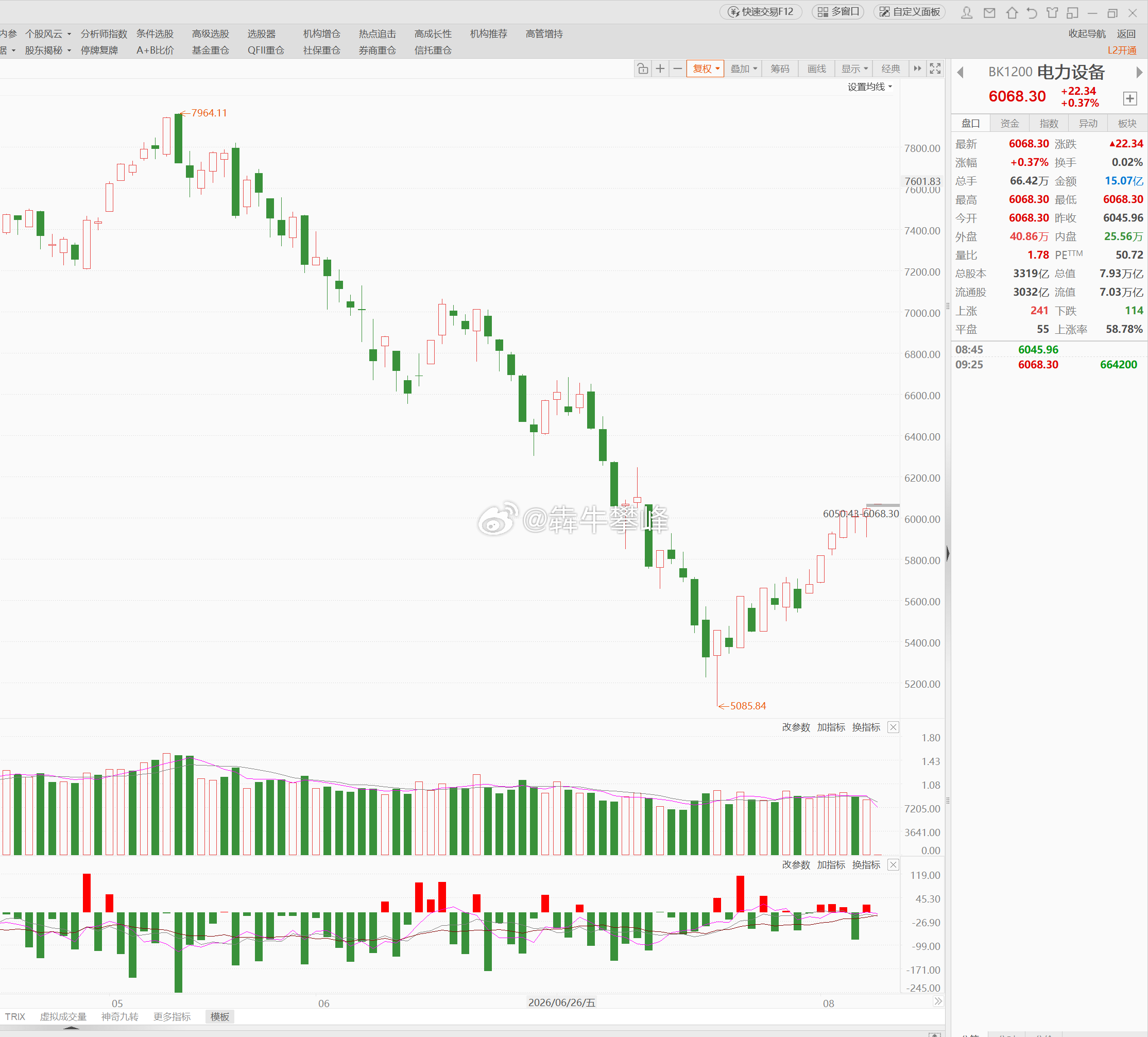Go to next sector with right arrow

pos(1139,72)
